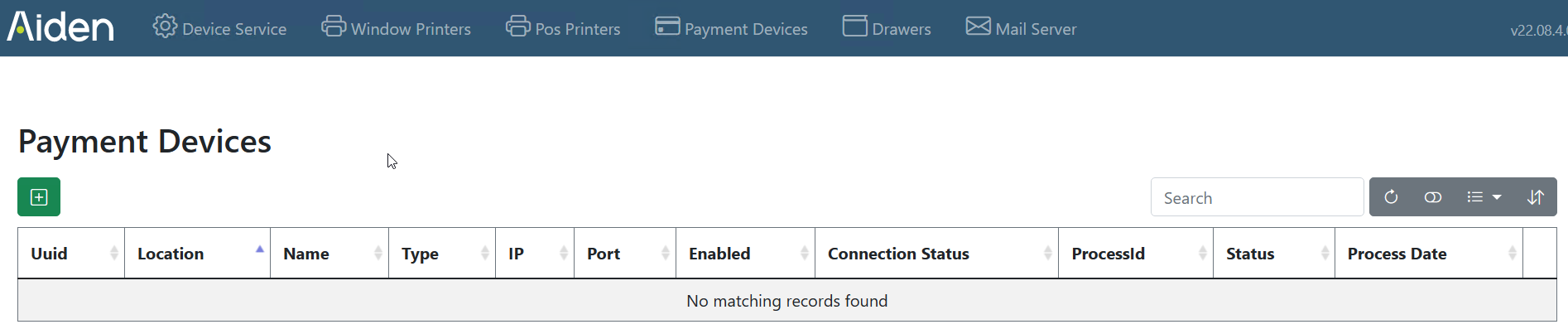Sort table by Enabled column

(746, 254)
